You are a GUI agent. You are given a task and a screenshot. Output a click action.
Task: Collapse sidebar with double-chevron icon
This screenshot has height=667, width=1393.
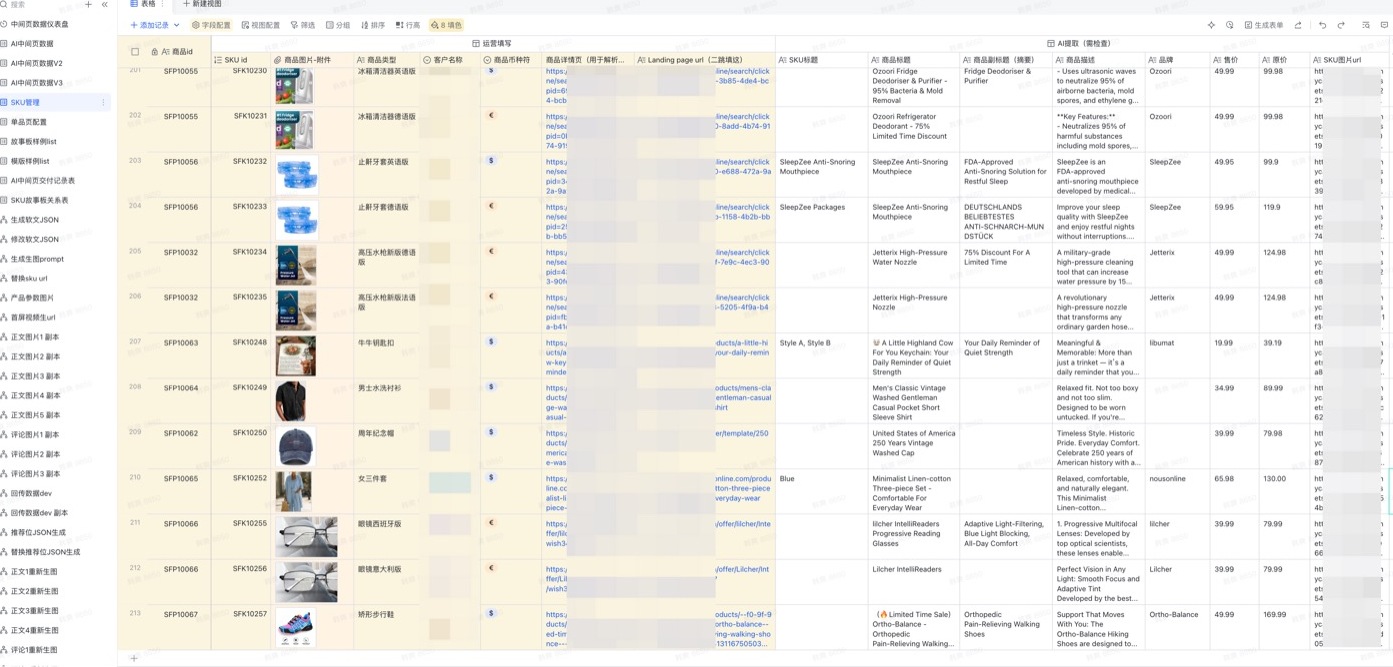104,5
